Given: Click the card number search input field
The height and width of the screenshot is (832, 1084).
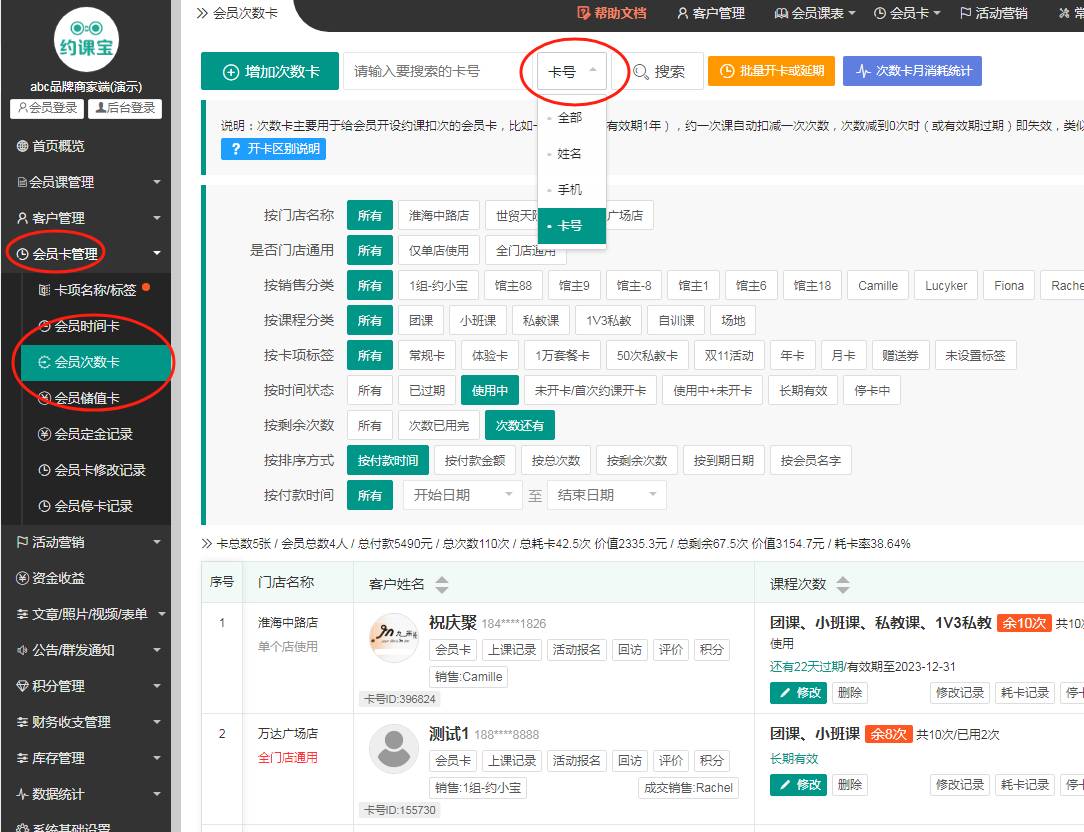Looking at the screenshot, I should 438,71.
